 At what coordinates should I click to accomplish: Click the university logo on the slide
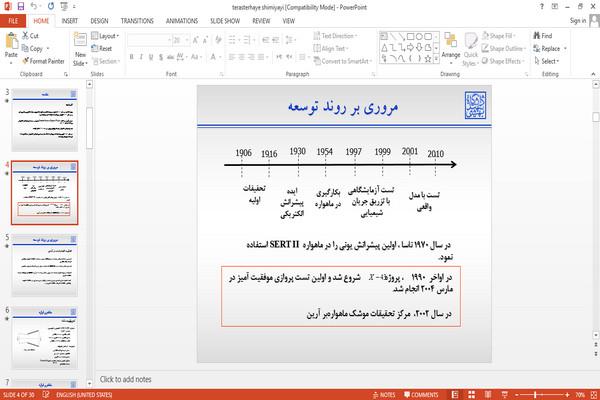[x=475, y=105]
